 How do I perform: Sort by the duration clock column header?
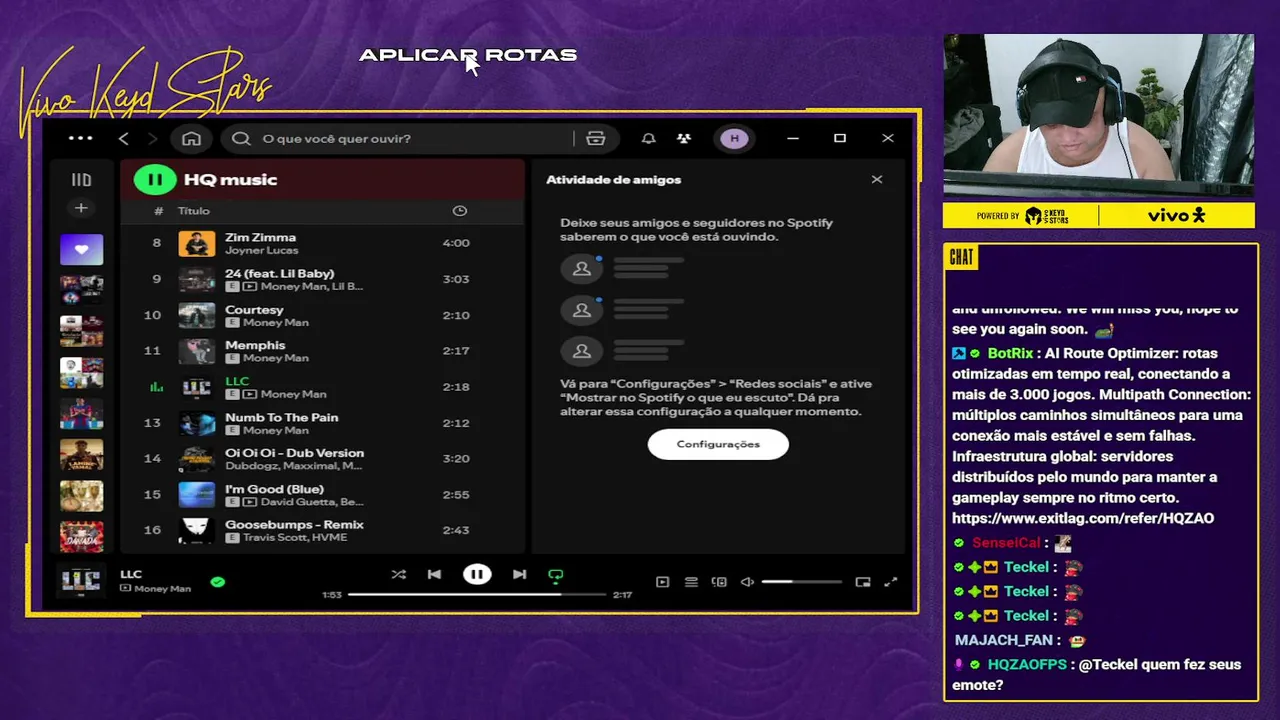(459, 211)
